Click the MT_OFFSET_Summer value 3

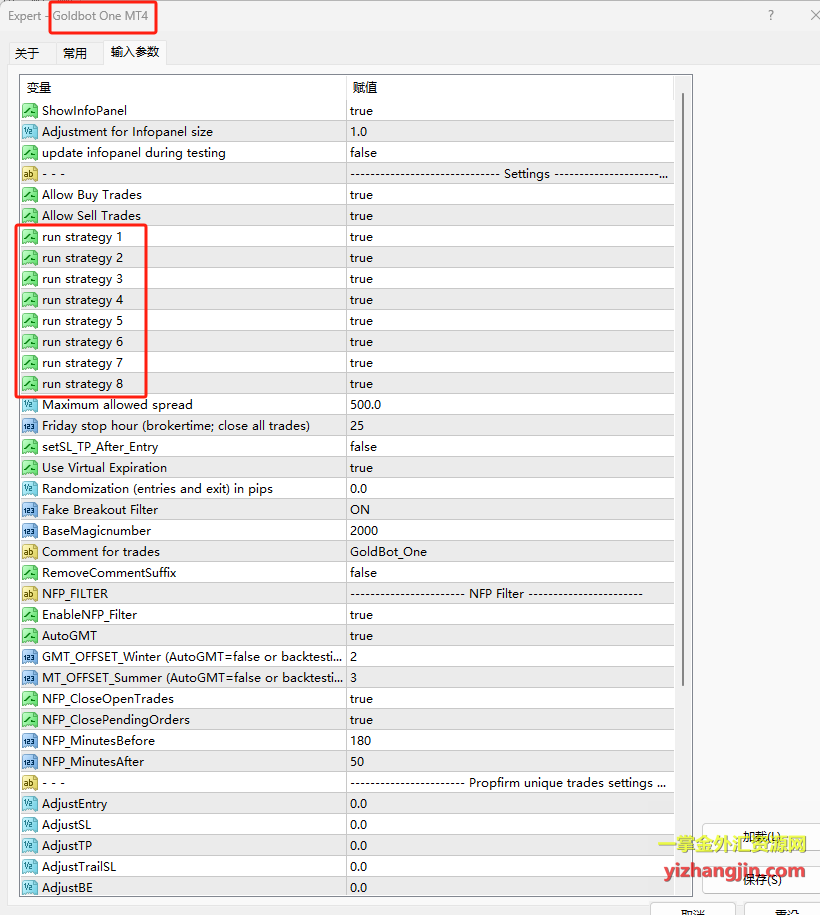(353, 677)
